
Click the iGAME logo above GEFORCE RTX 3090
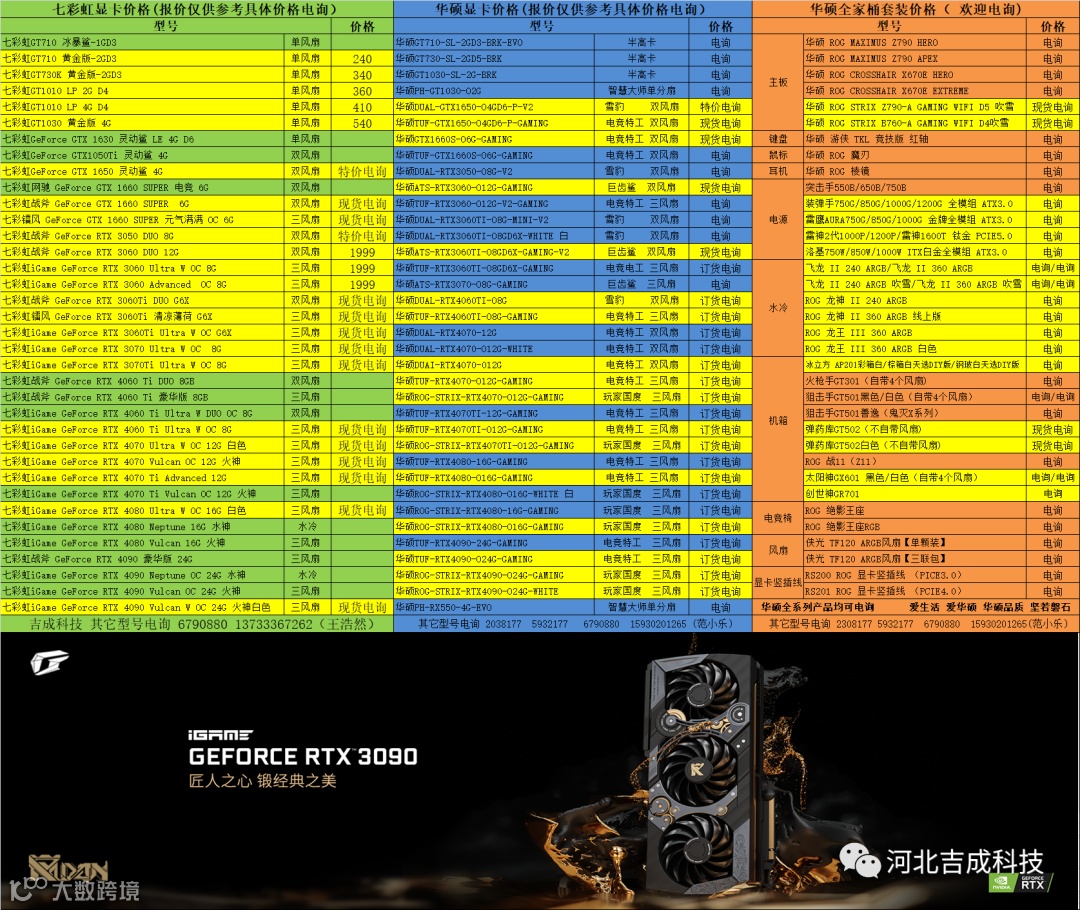pos(220,736)
